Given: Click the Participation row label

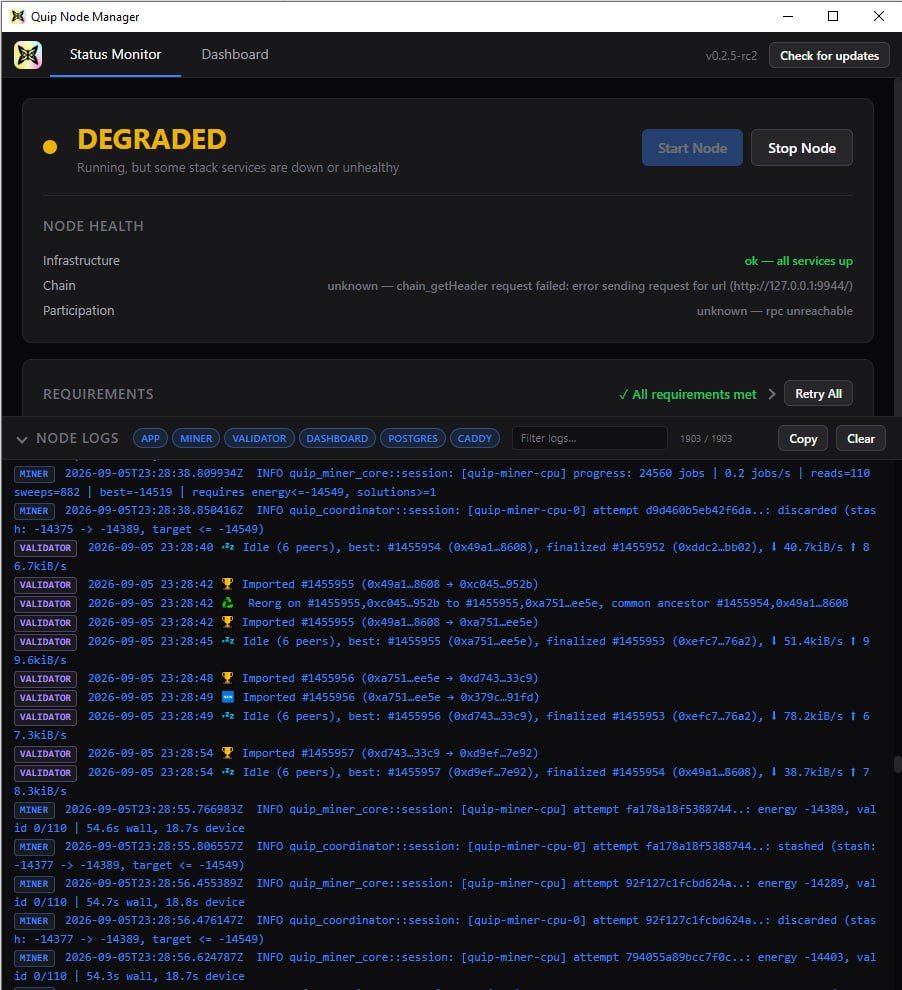Looking at the screenshot, I should pos(79,311).
